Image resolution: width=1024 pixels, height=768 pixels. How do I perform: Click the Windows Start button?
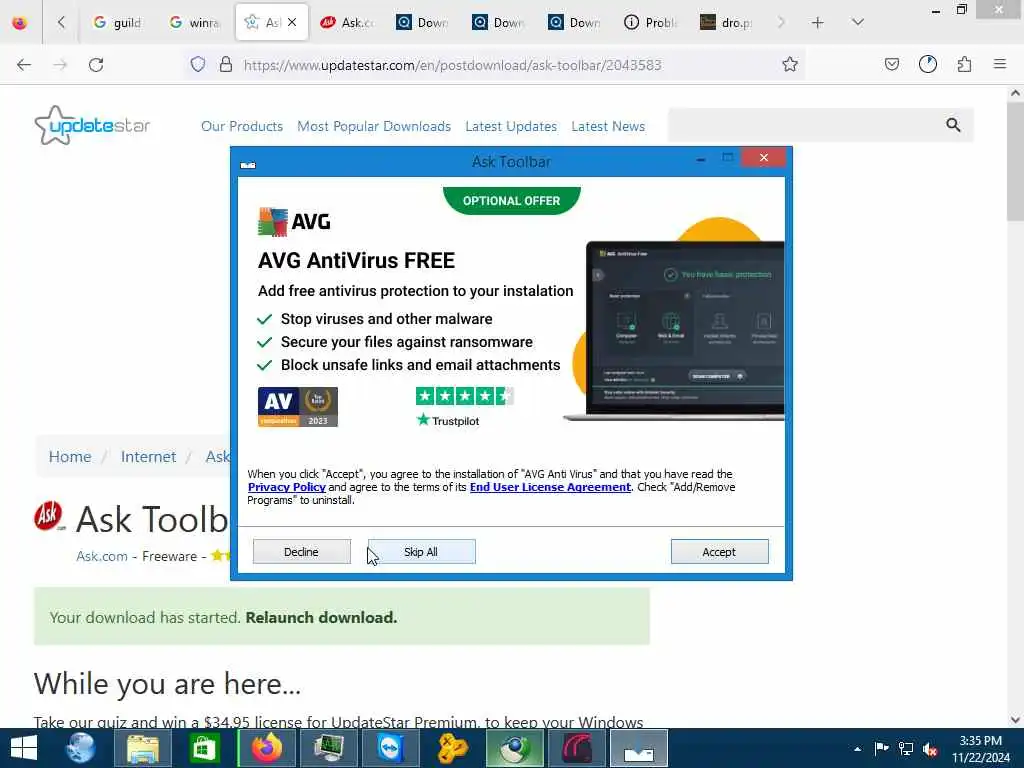tap(24, 748)
